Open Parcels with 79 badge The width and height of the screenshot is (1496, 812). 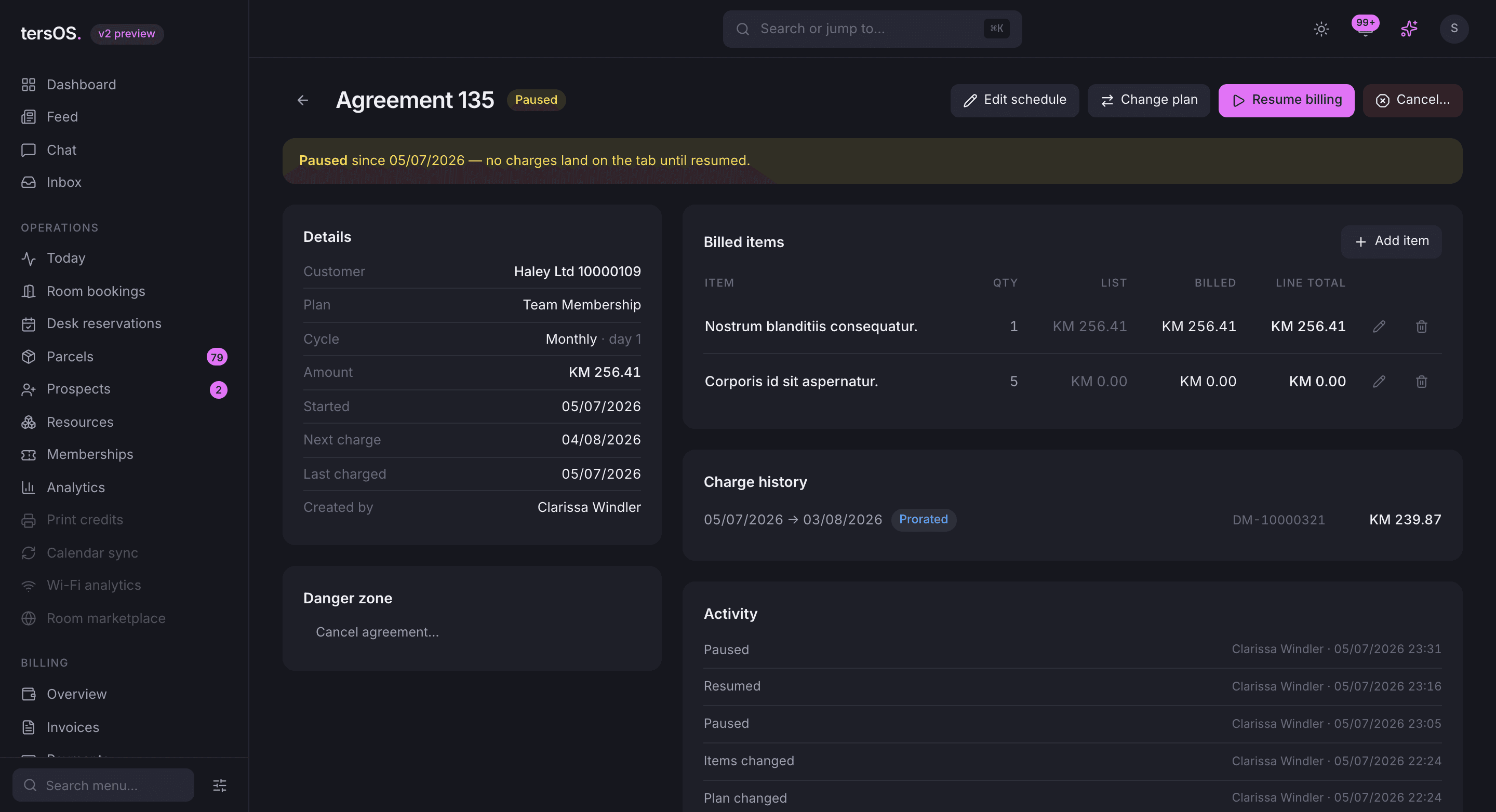click(x=124, y=357)
